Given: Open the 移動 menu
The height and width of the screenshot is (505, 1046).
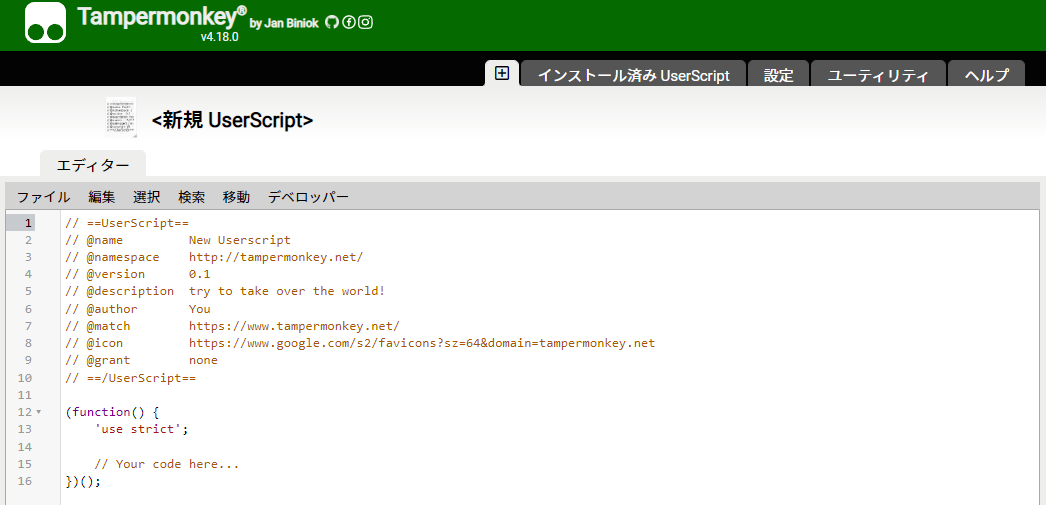Looking at the screenshot, I should (x=236, y=197).
